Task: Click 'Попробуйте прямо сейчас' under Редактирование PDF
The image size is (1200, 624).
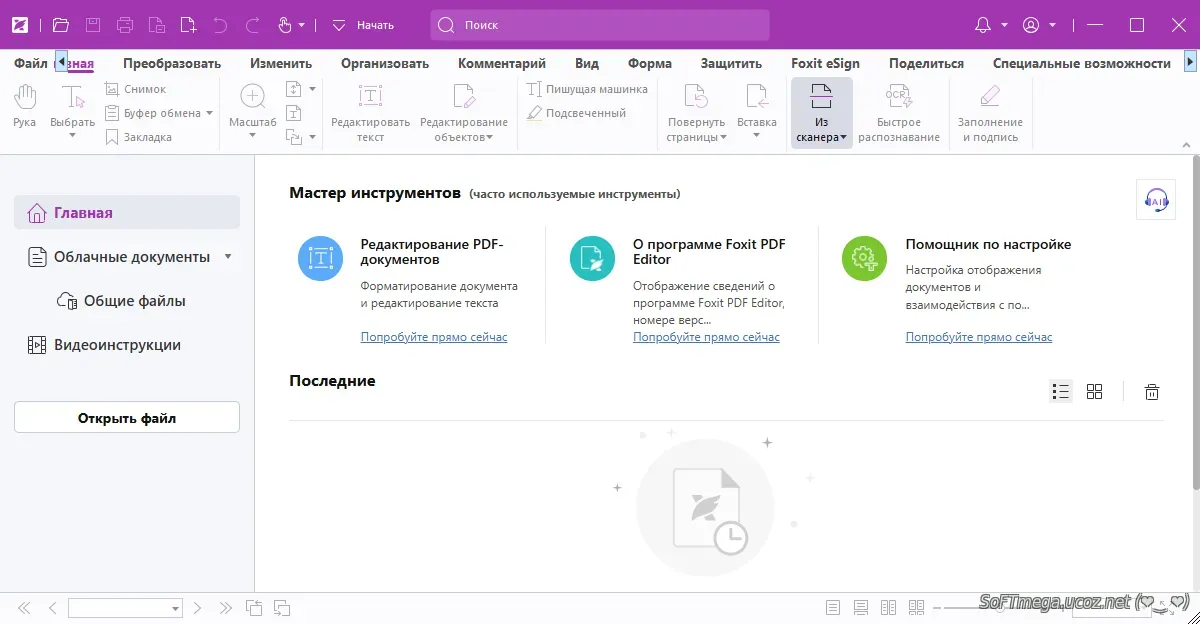Action: coord(433,337)
